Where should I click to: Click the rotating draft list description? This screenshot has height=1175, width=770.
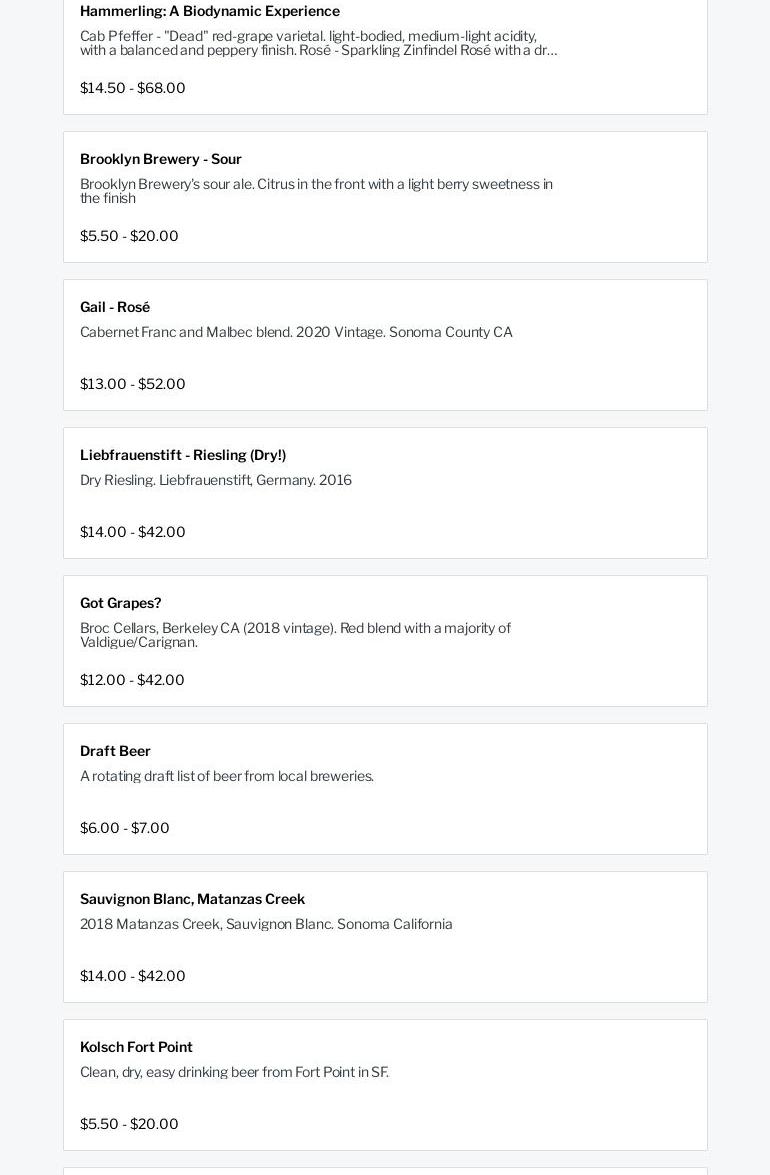227,776
